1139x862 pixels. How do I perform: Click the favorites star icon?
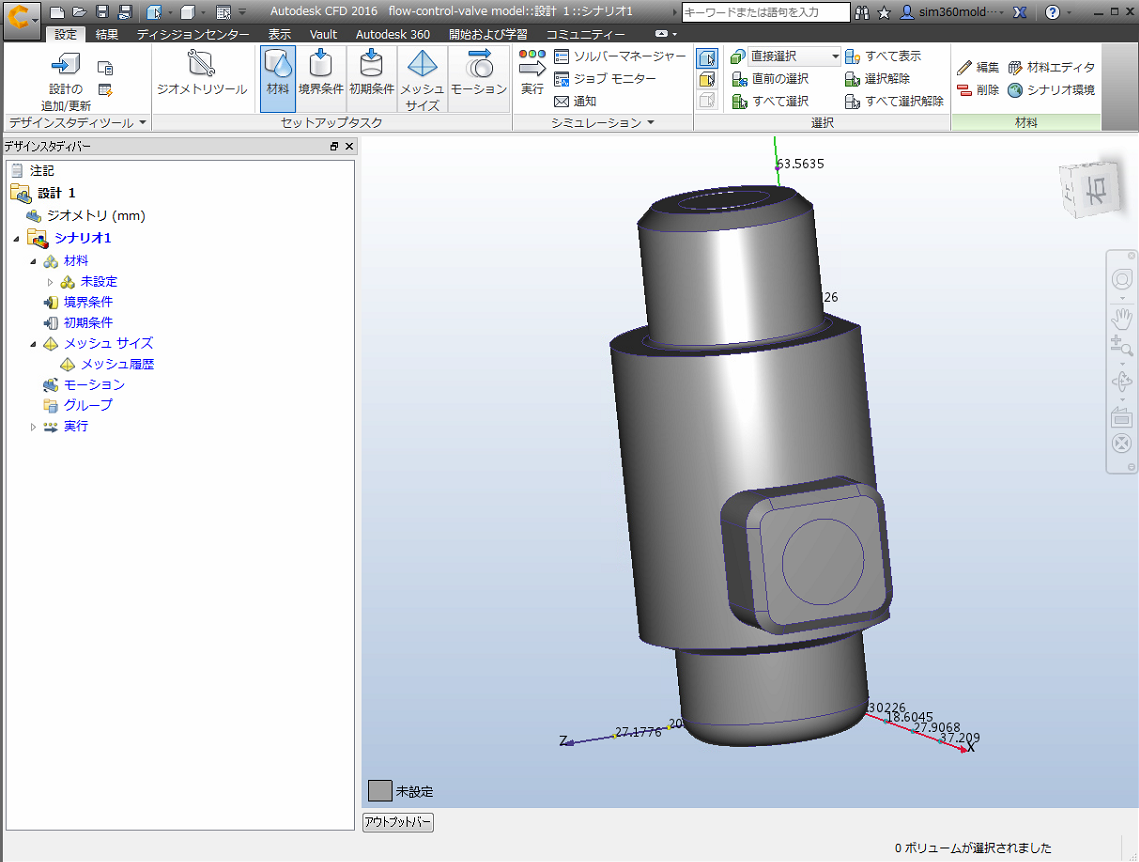[x=884, y=12]
